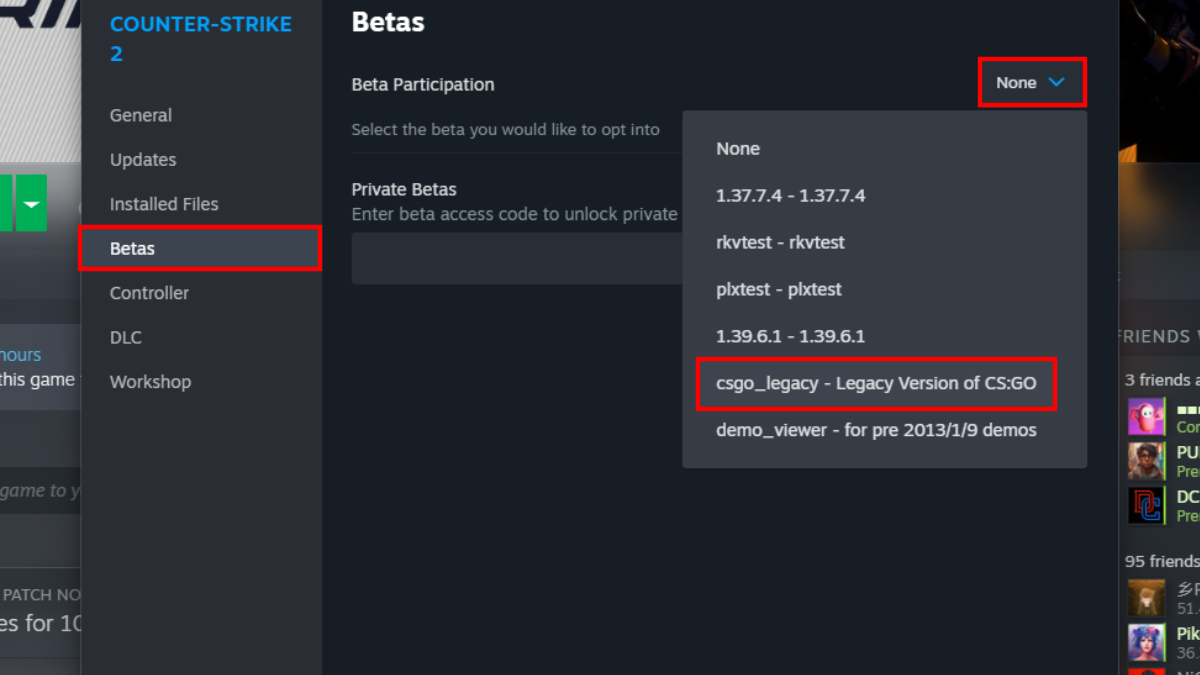Image resolution: width=1200 pixels, height=675 pixels.
Task: Select the General settings tab
Action: click(140, 115)
